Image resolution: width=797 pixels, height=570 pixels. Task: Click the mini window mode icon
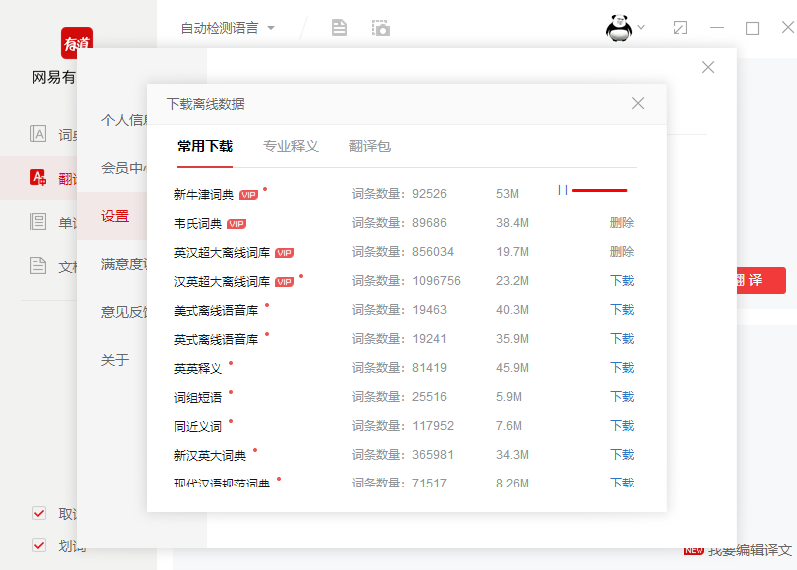click(680, 28)
